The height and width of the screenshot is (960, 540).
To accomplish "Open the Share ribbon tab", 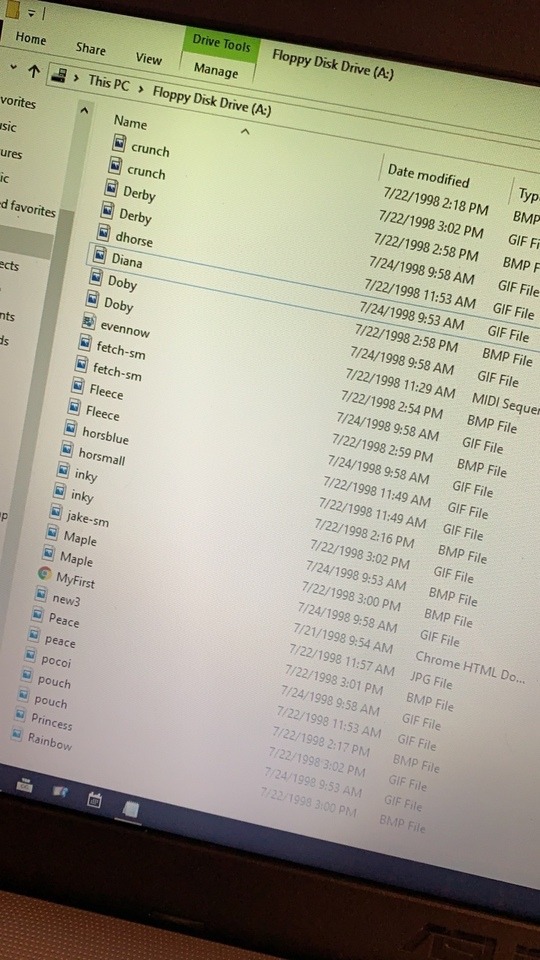I will (91, 48).
